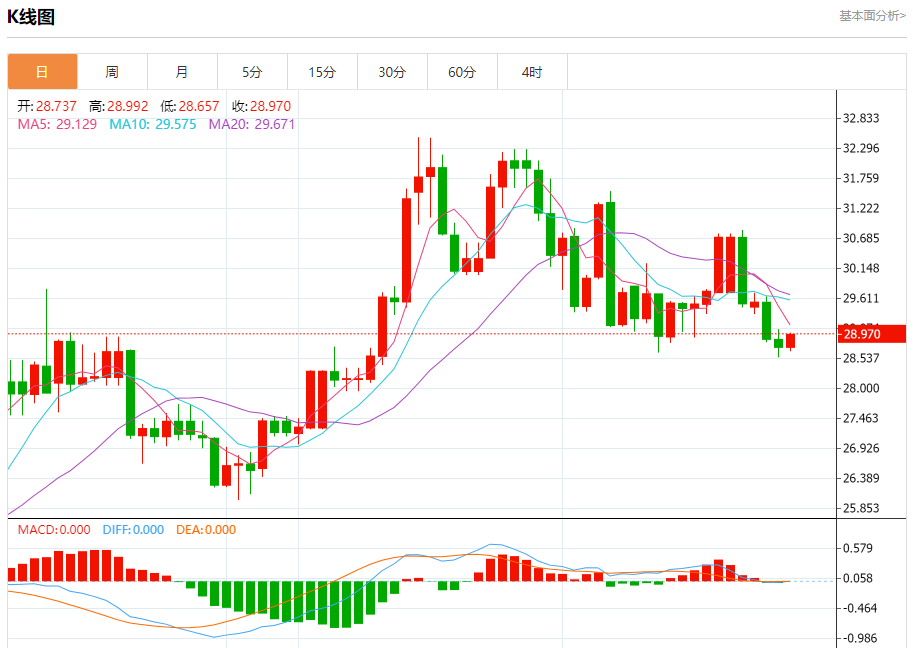This screenshot has height=648, width=913.
Task: Click the MA5: 29.129 legend label
Action: [x=57, y=124]
